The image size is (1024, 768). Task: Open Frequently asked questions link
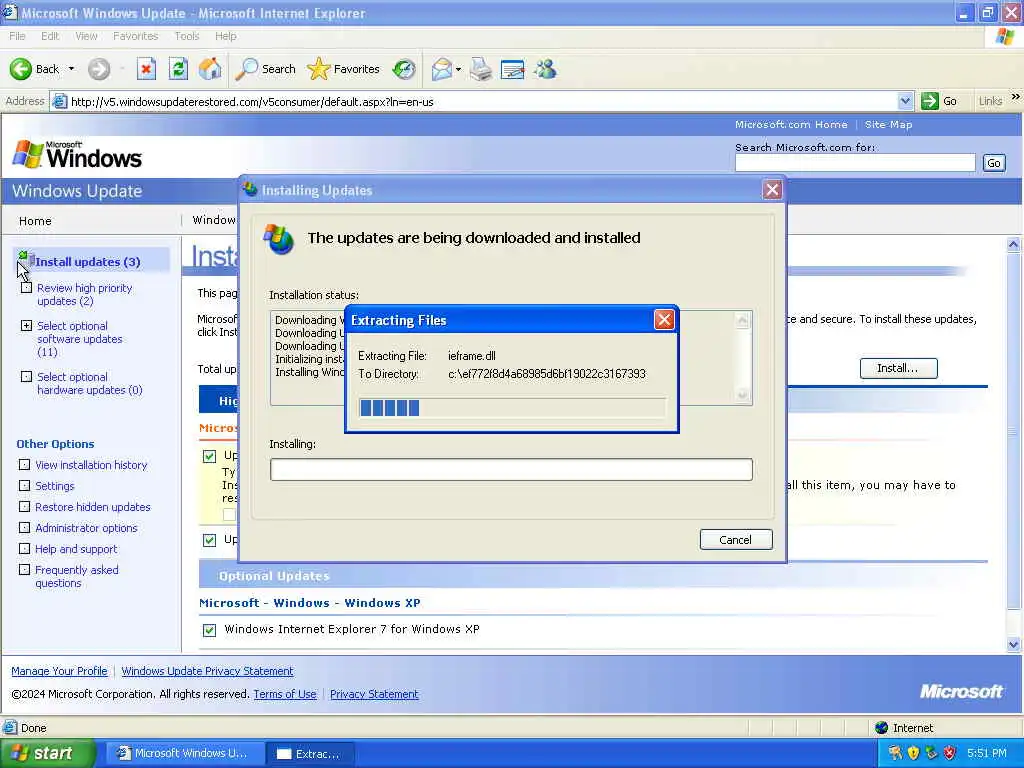click(x=76, y=576)
